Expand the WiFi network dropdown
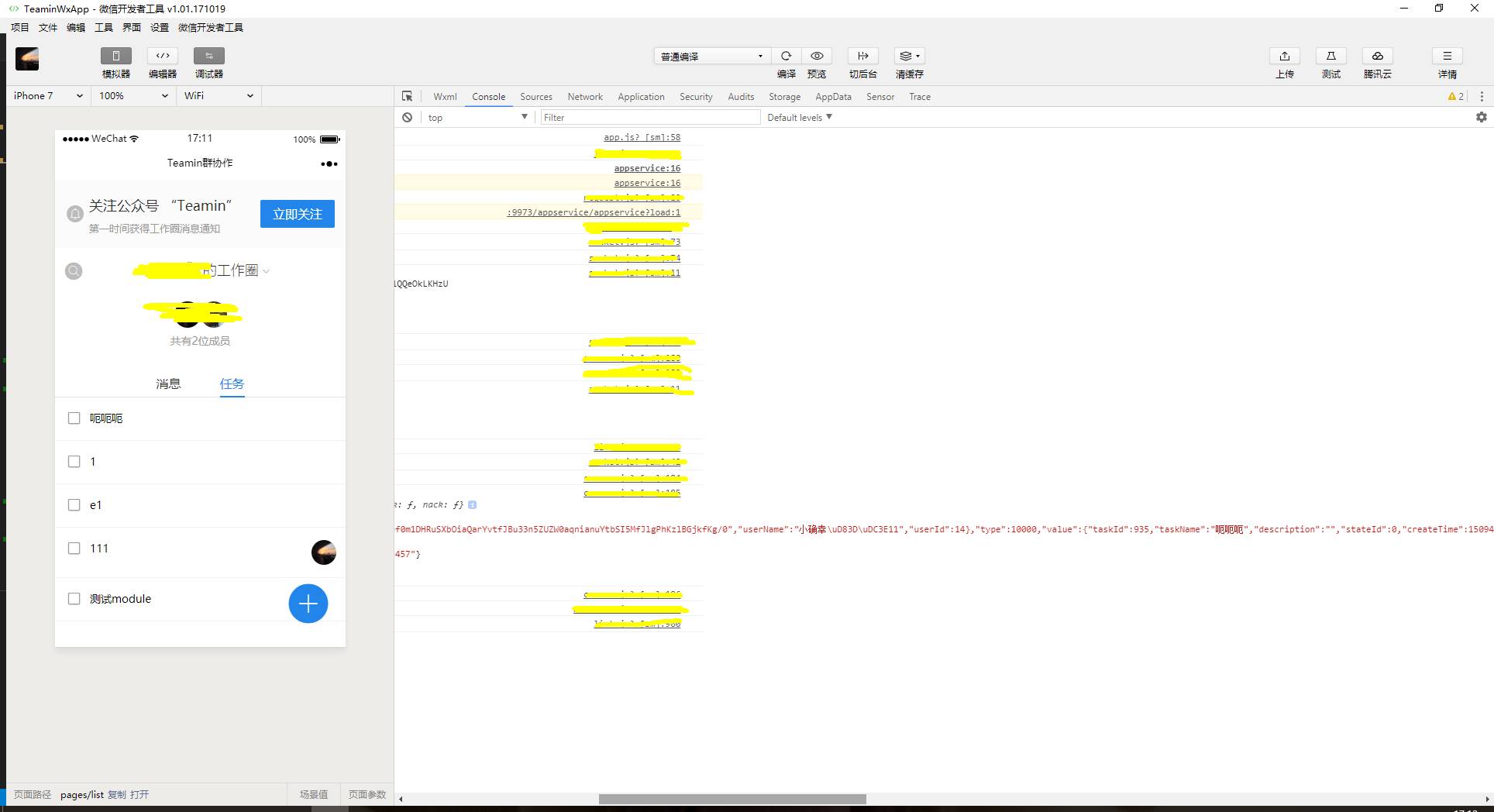Image resolution: width=1494 pixels, height=812 pixels. click(219, 96)
